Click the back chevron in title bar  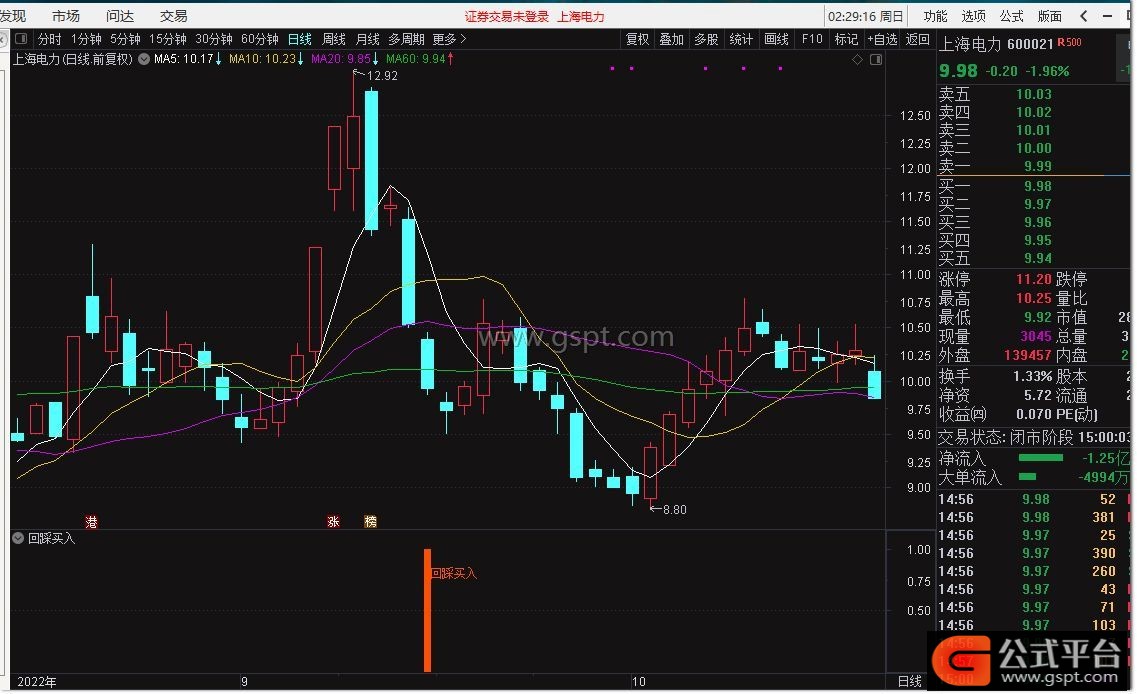tap(1083, 16)
